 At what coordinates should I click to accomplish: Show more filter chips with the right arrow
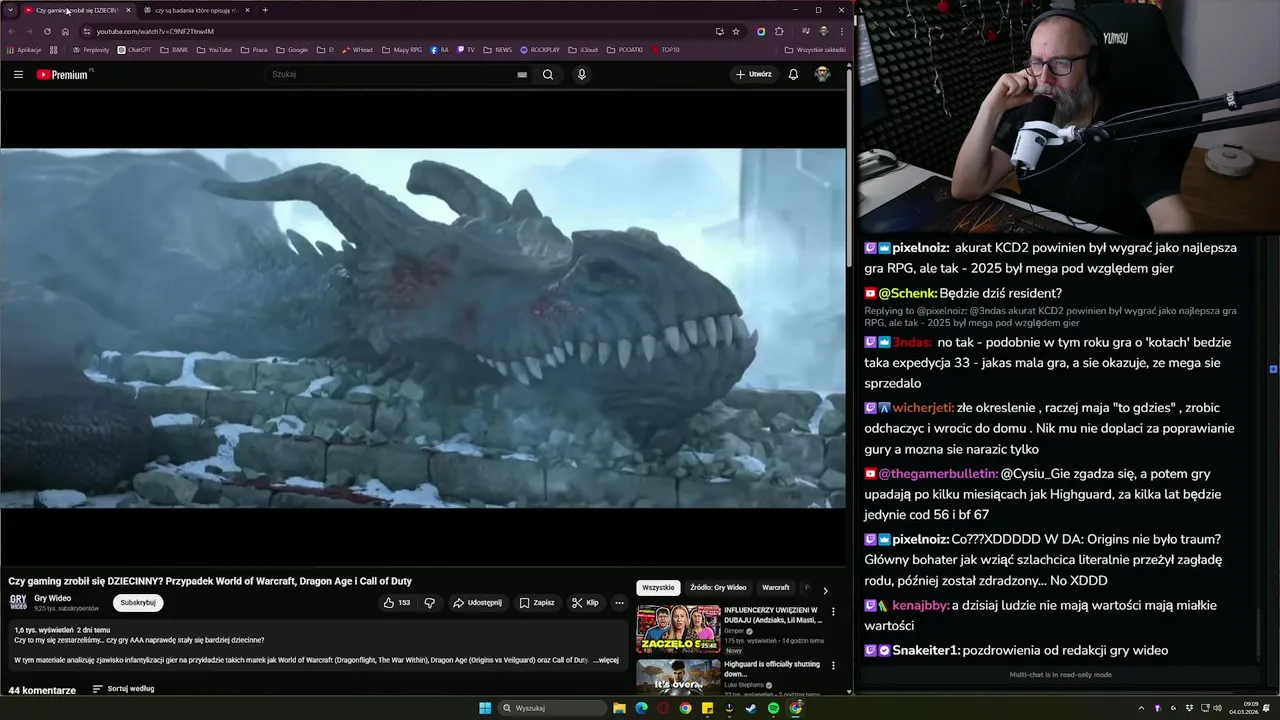[x=825, y=590]
